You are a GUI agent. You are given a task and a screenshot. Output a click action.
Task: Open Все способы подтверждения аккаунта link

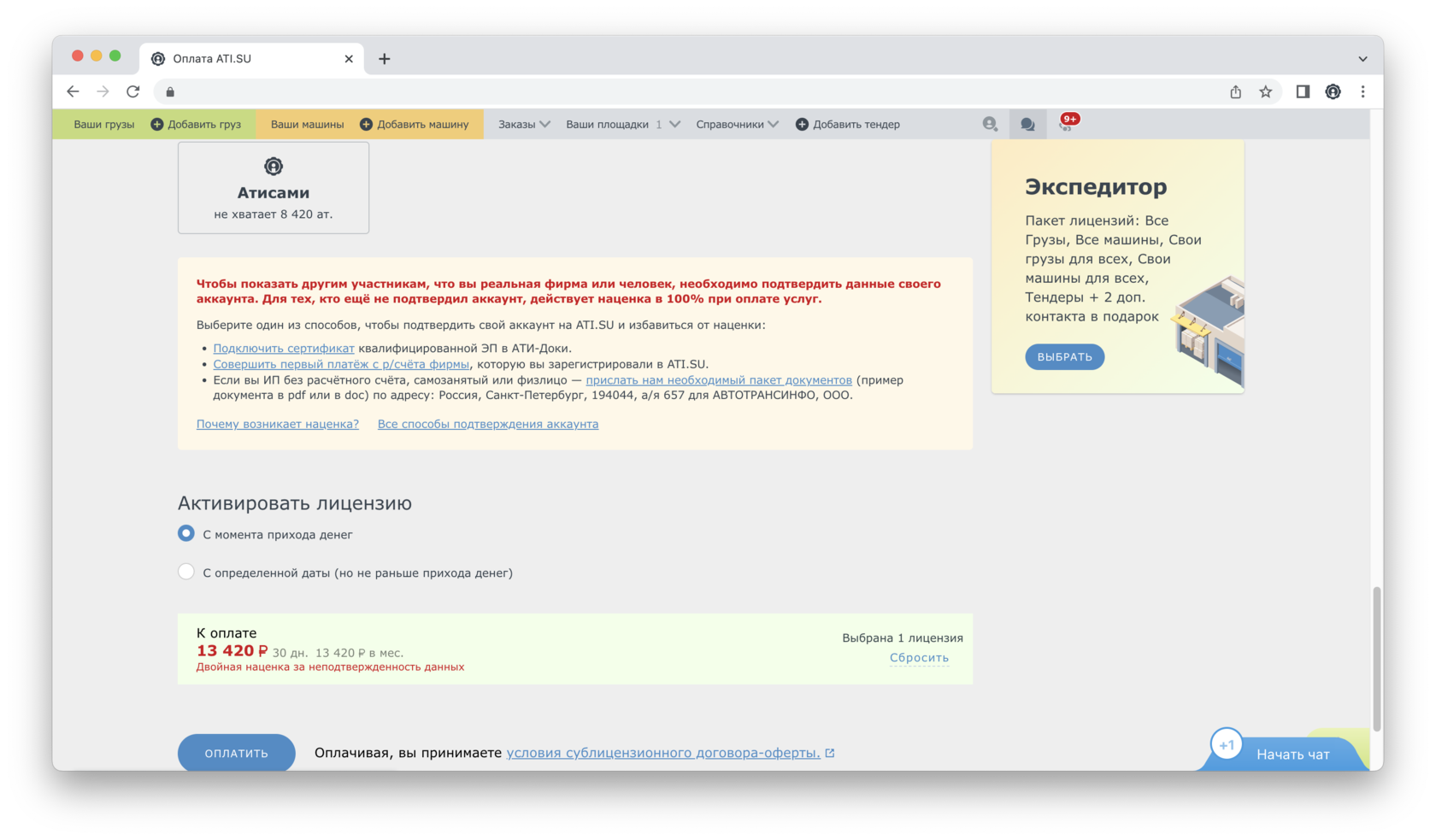point(488,424)
